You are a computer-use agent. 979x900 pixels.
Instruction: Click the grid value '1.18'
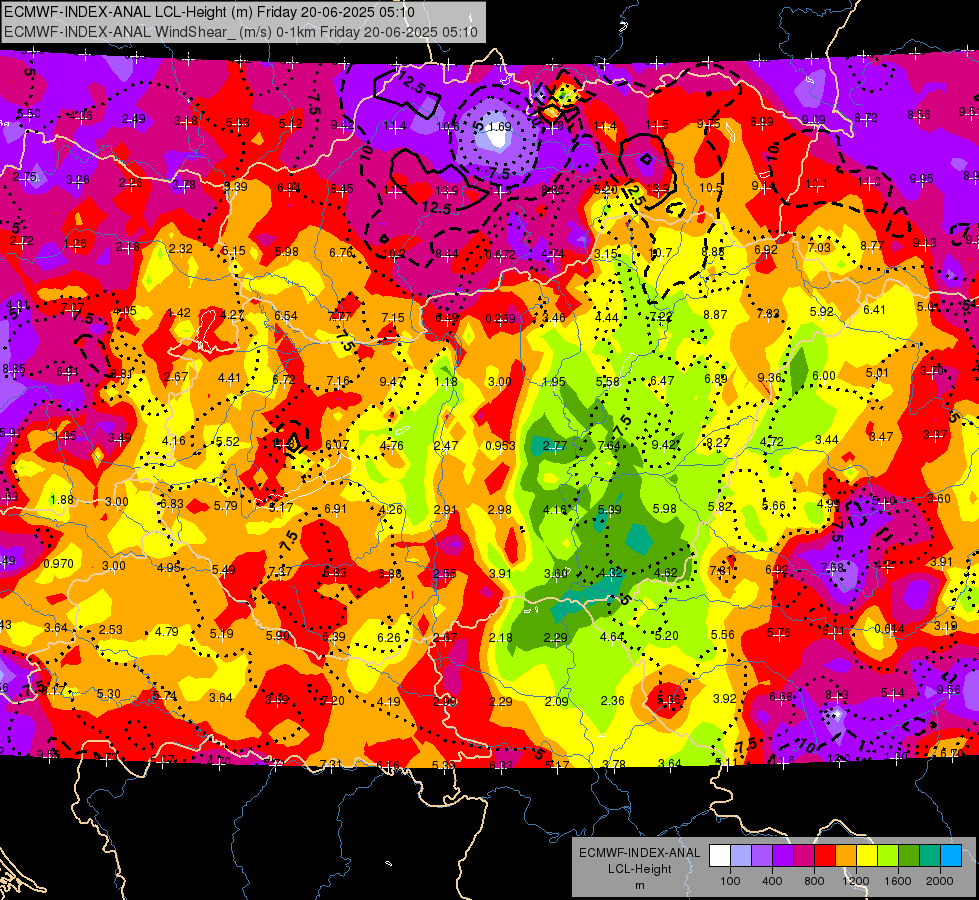click(446, 381)
